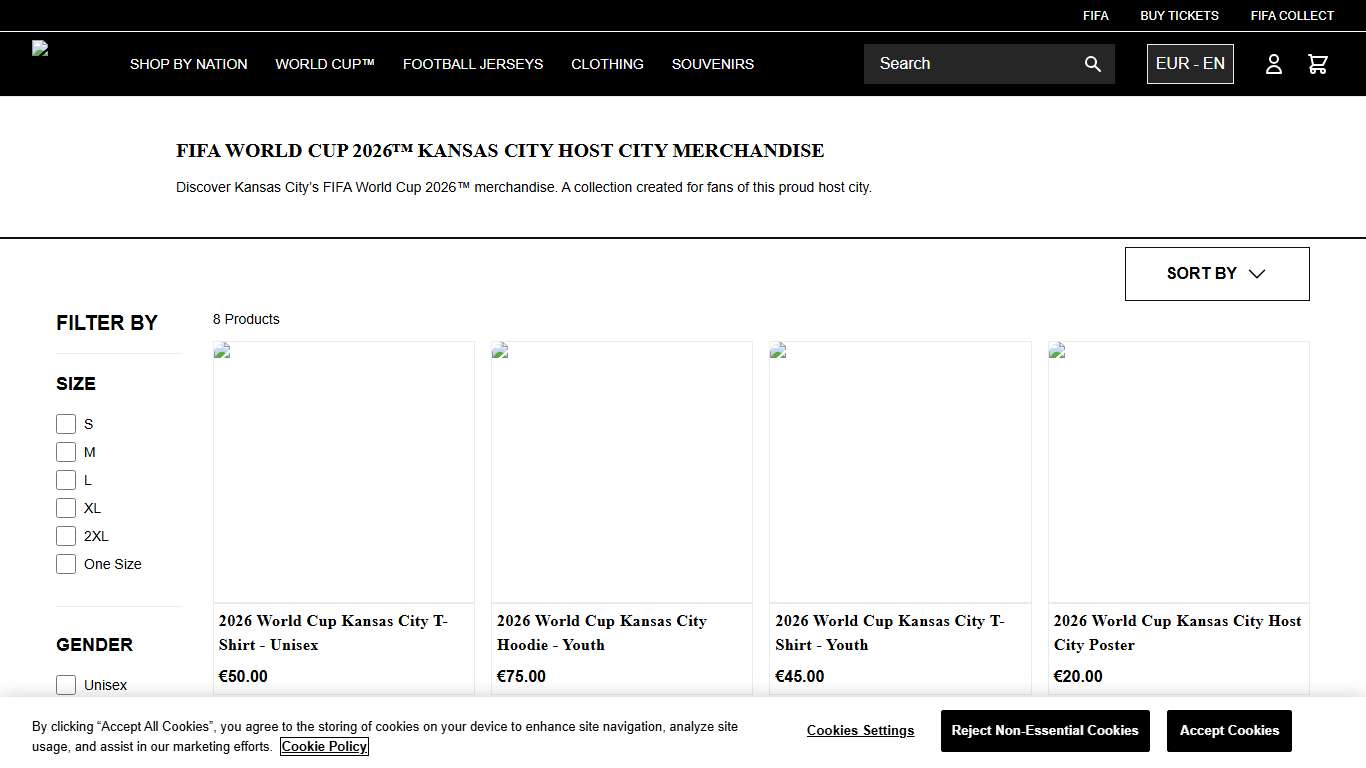
Task: View the shopping cart icon
Action: [x=1317, y=63]
